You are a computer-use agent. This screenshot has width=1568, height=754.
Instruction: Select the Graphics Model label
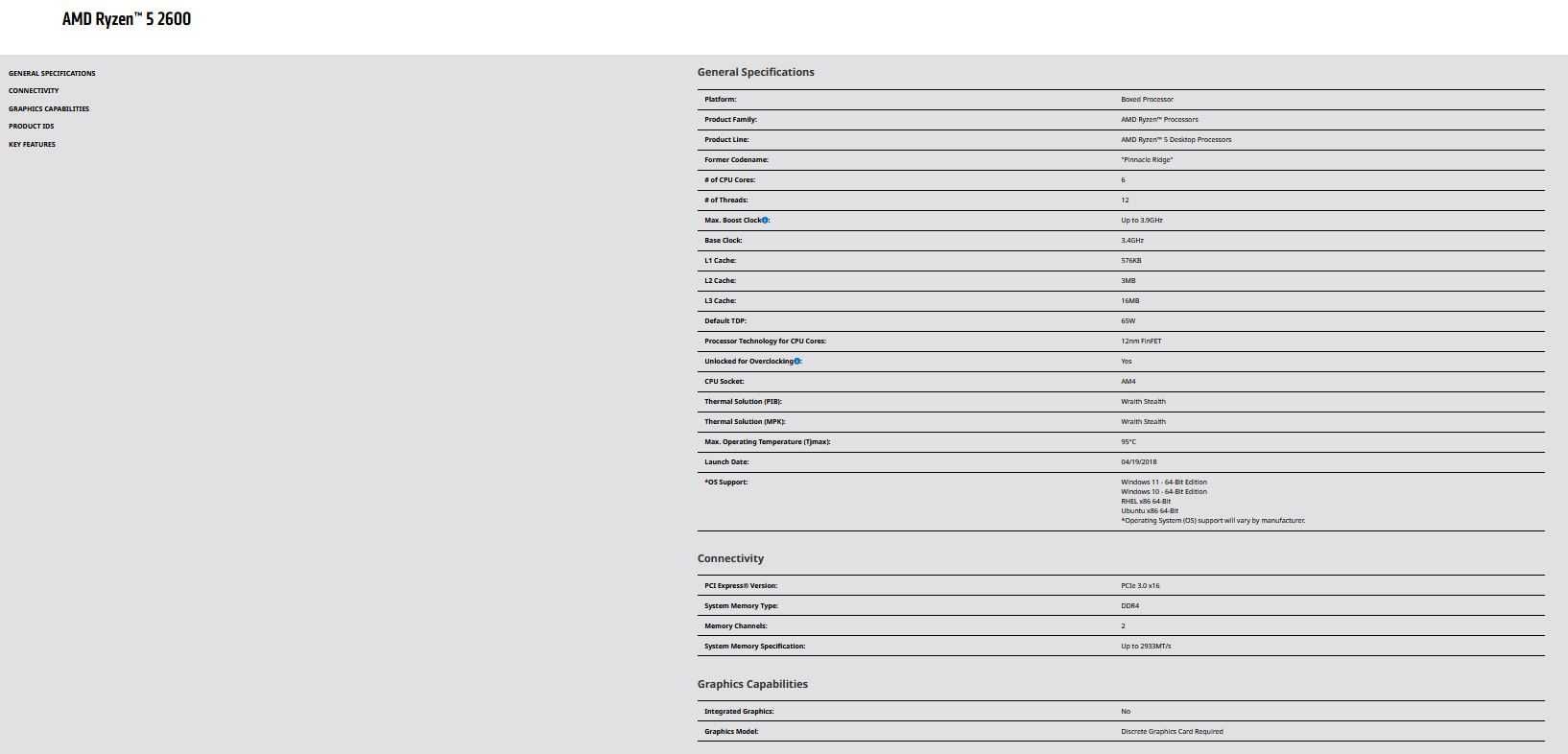(731, 731)
